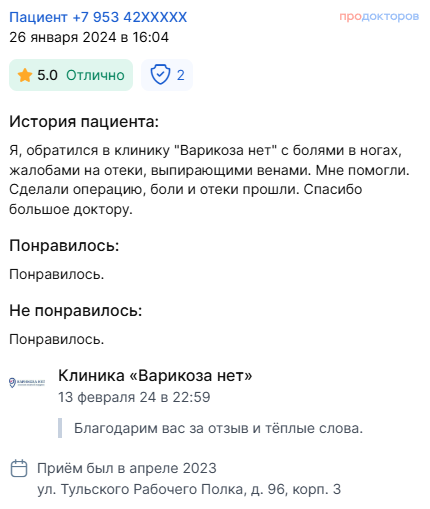Click the clinic reply quote text
This screenshot has width=430, height=509.
[218, 428]
